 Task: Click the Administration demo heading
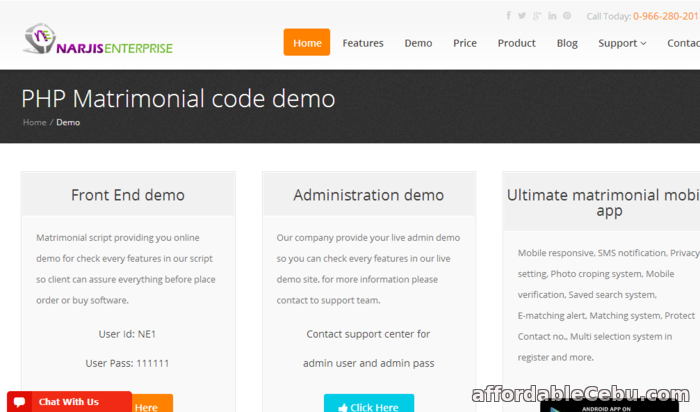[x=369, y=195]
